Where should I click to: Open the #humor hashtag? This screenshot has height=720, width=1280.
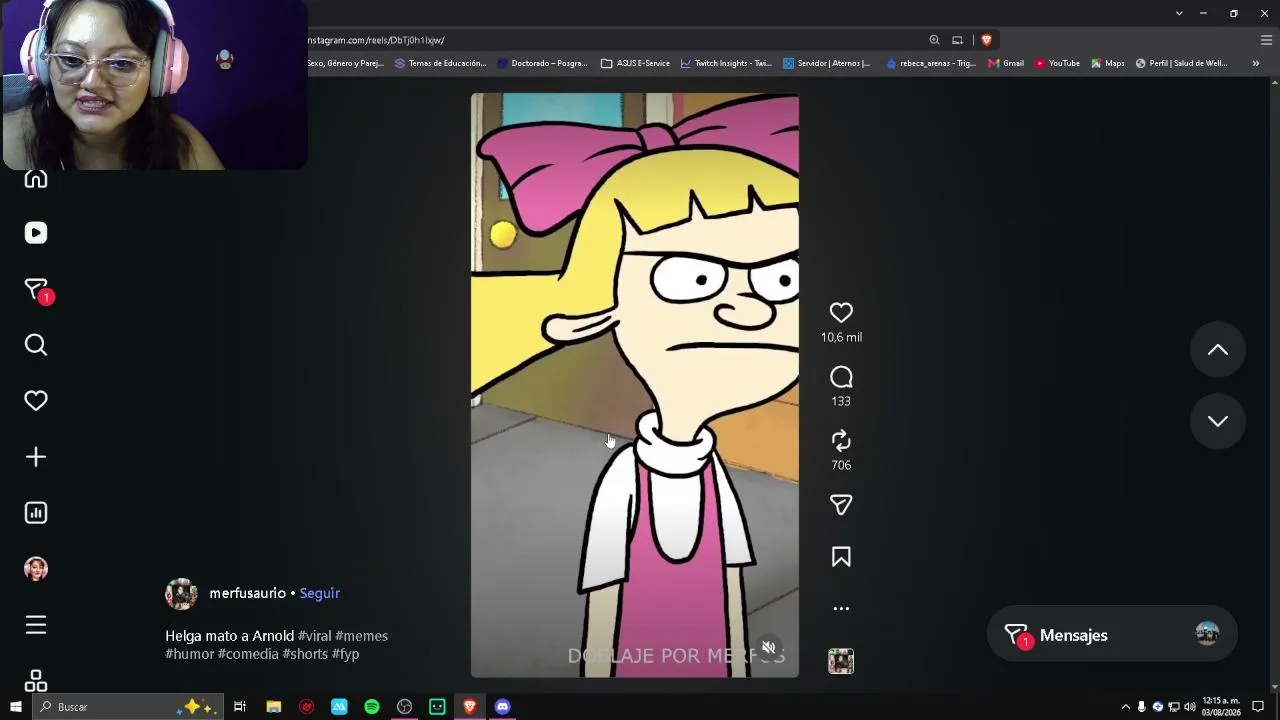point(190,654)
